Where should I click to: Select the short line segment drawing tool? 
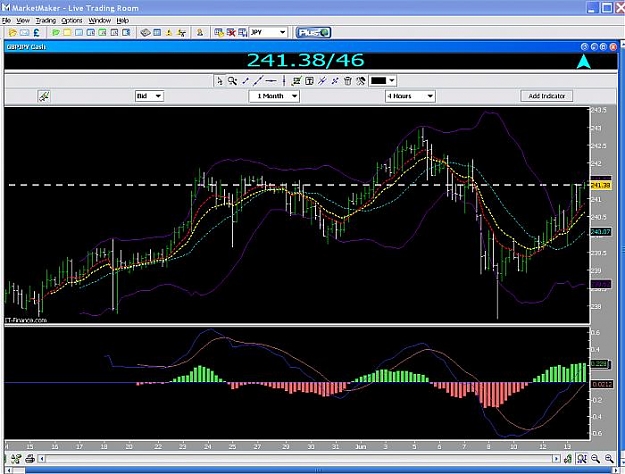tap(246, 81)
